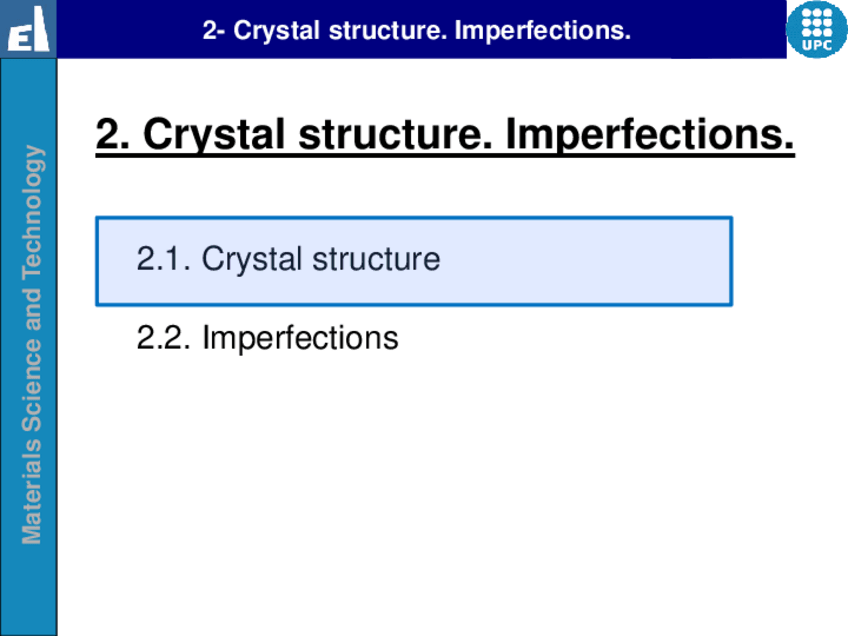Click the underlined main slide heading
The image size is (848, 636).
coord(445,136)
